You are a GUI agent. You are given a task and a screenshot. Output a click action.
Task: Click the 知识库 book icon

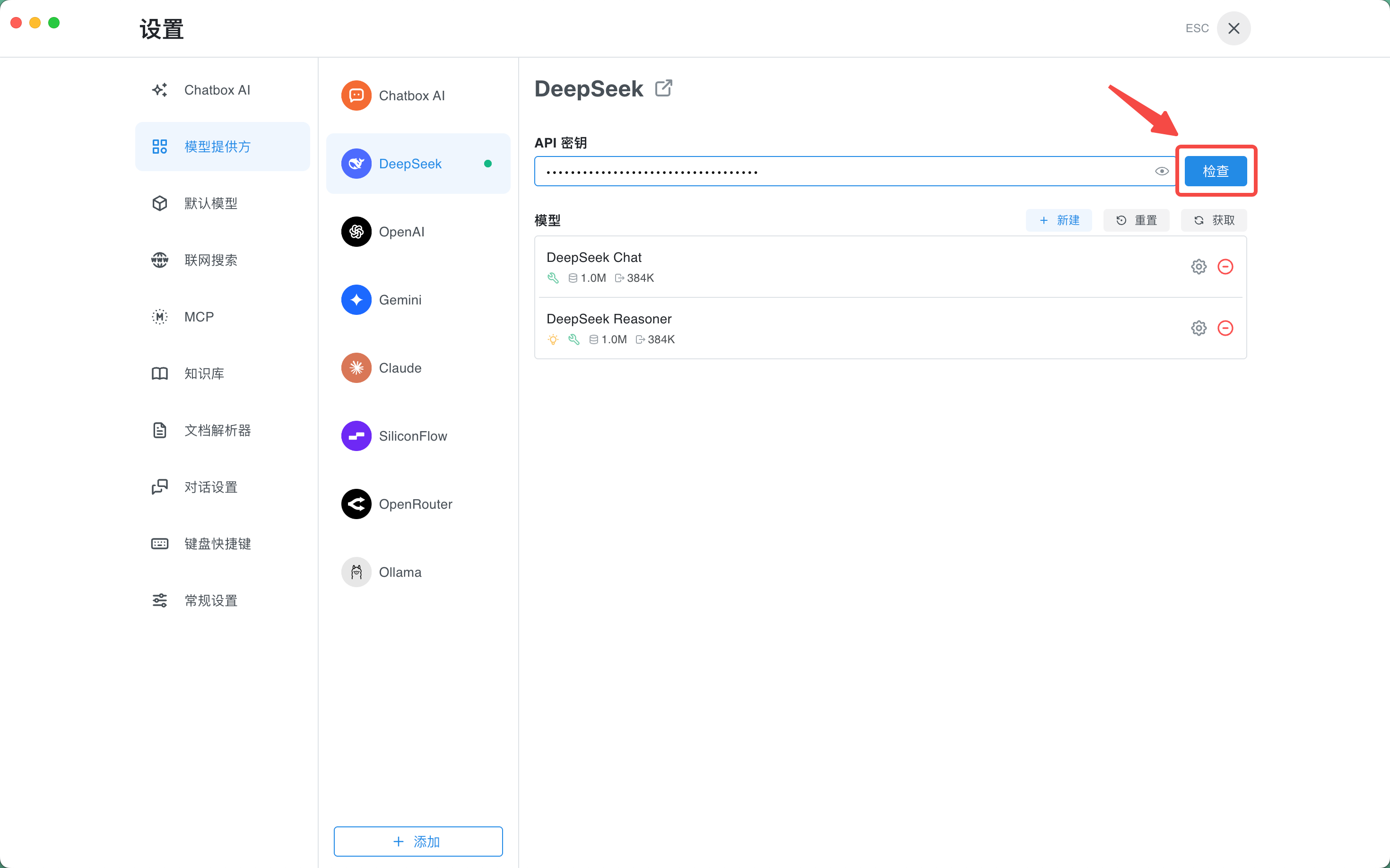pos(160,373)
